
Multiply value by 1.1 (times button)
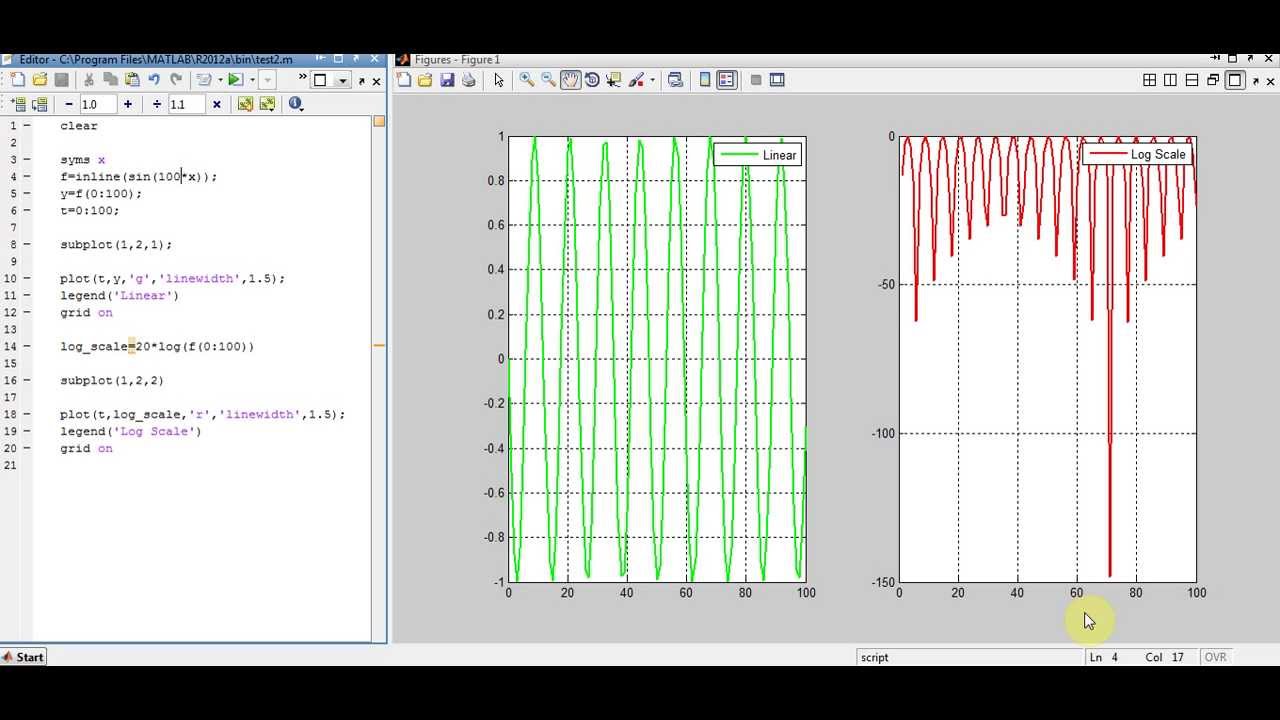[x=217, y=104]
